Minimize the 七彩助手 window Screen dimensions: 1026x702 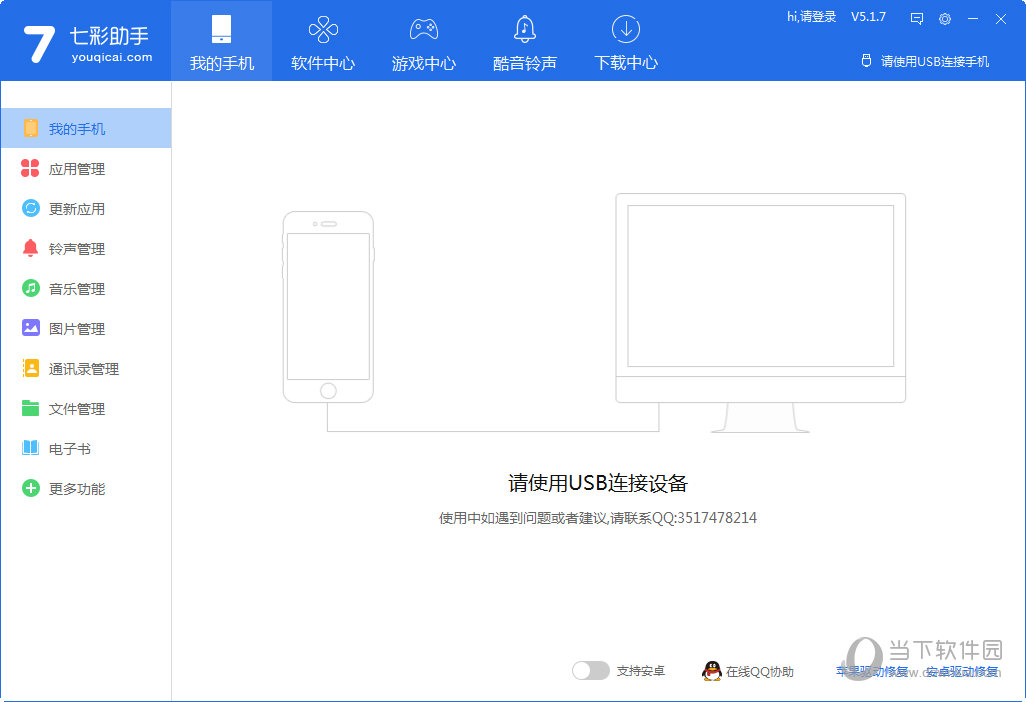point(972,19)
